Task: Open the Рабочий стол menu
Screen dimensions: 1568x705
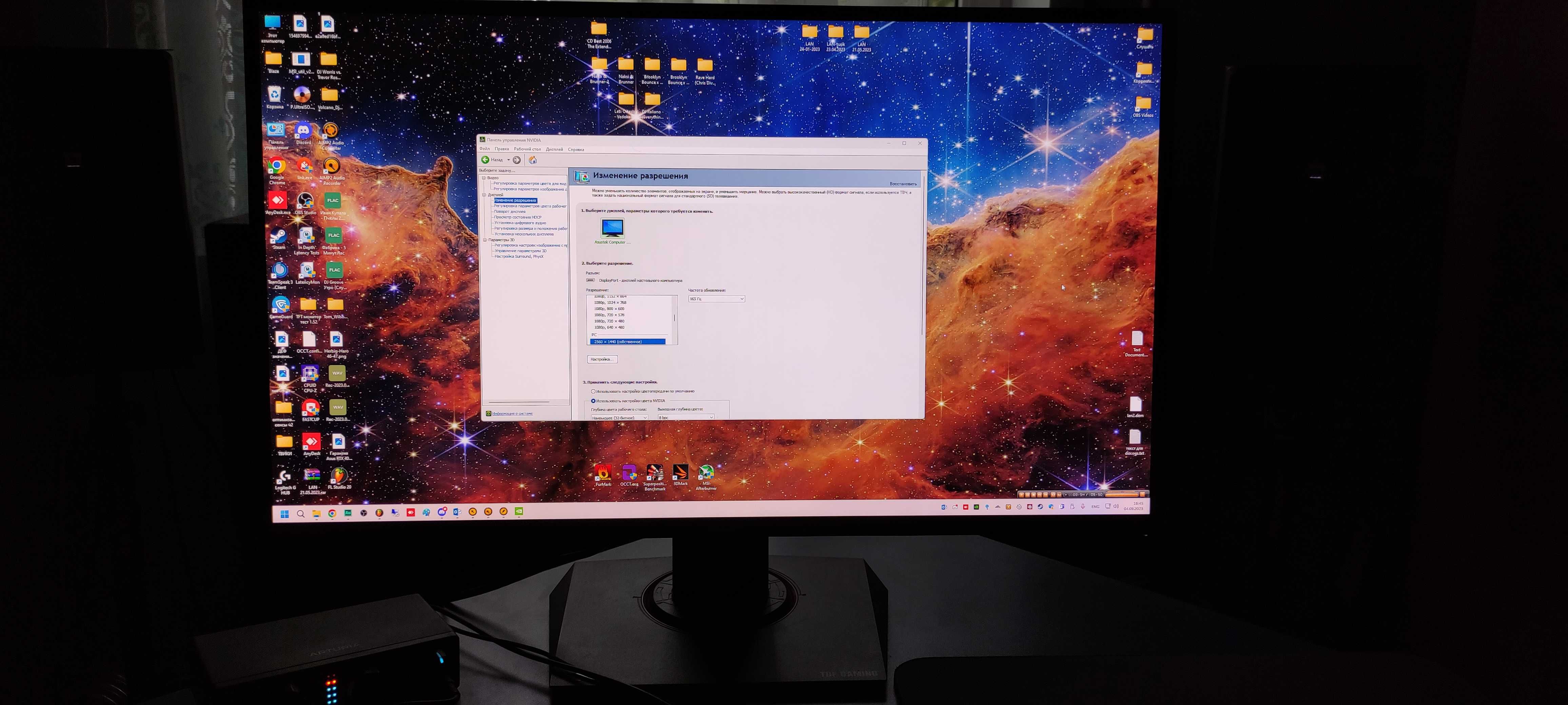Action: pos(527,149)
